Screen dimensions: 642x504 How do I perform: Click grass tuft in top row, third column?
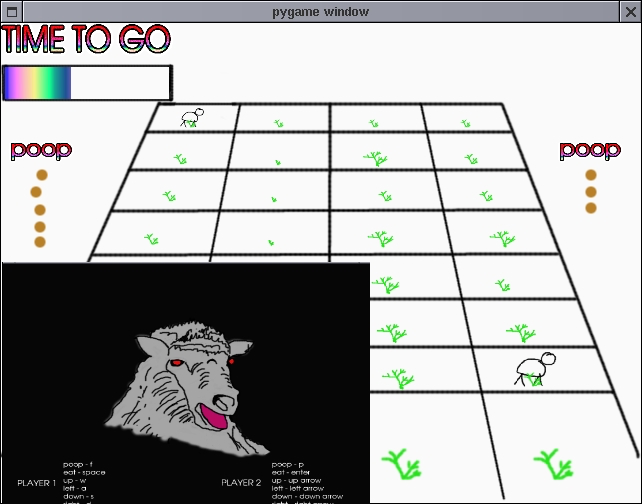[374, 123]
